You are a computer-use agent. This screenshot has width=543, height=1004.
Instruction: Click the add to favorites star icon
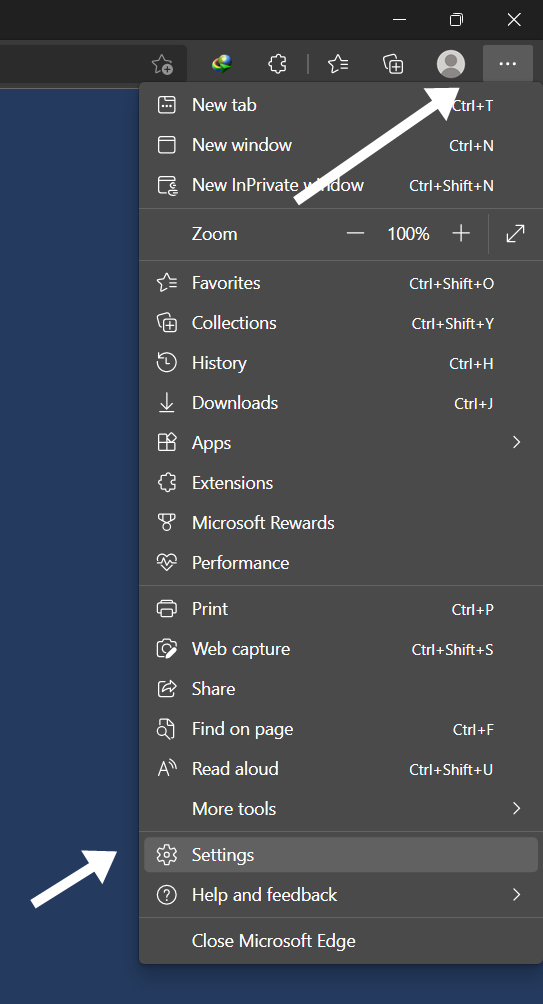coord(163,64)
